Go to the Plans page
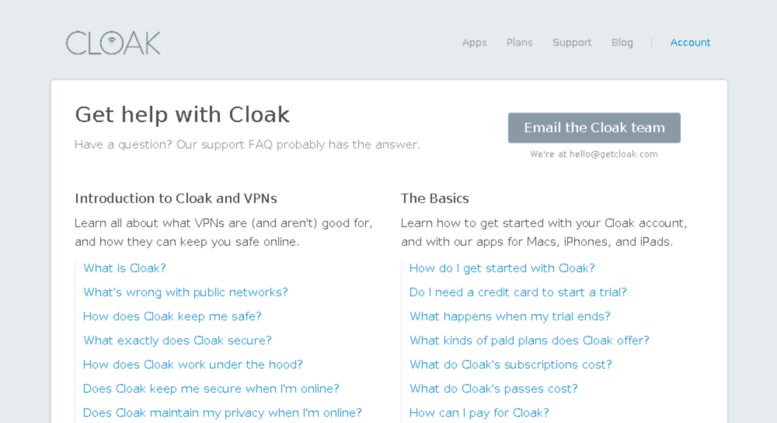This screenshot has width=777, height=423. (519, 43)
